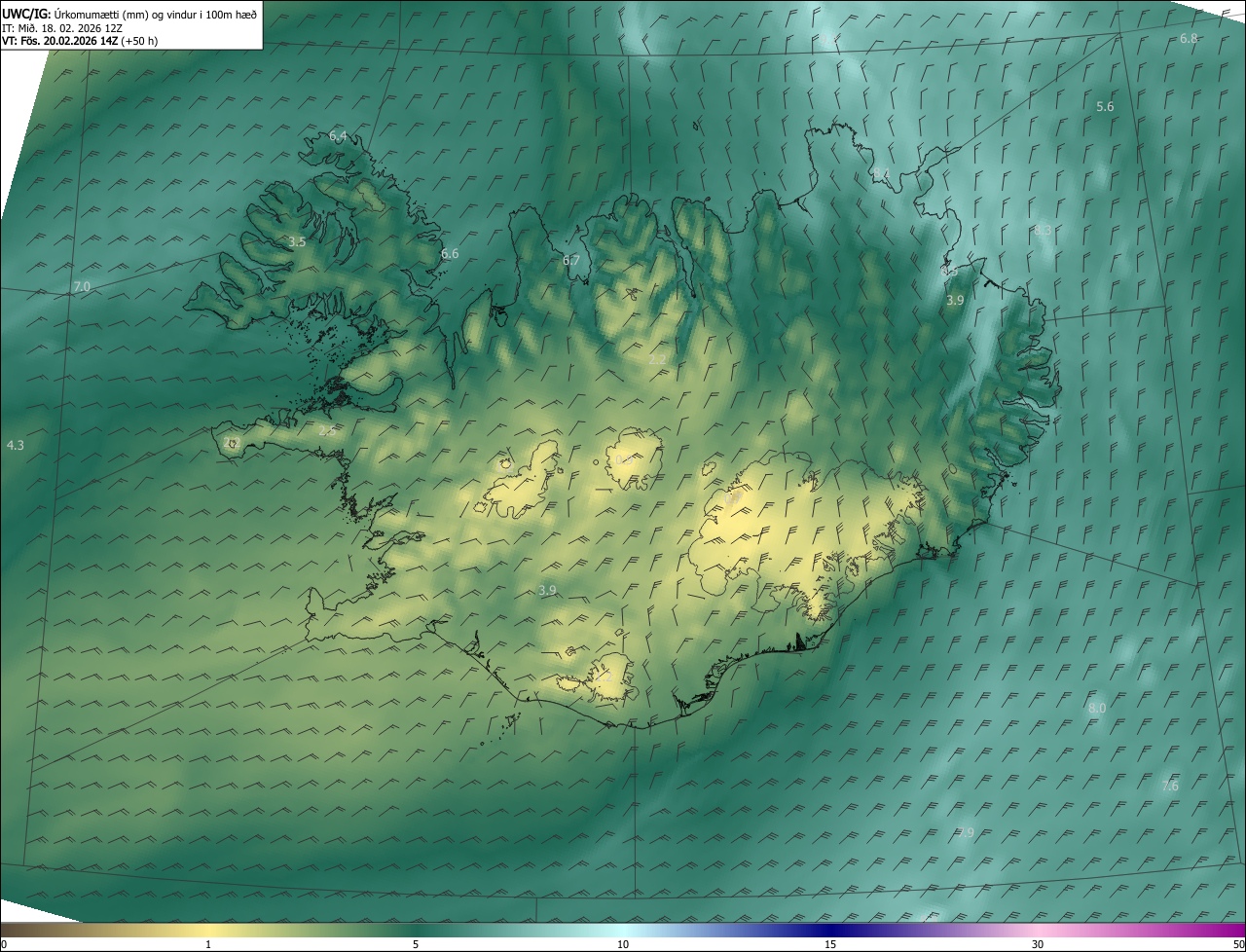Pick the dark navy band of the color scale

830,930
